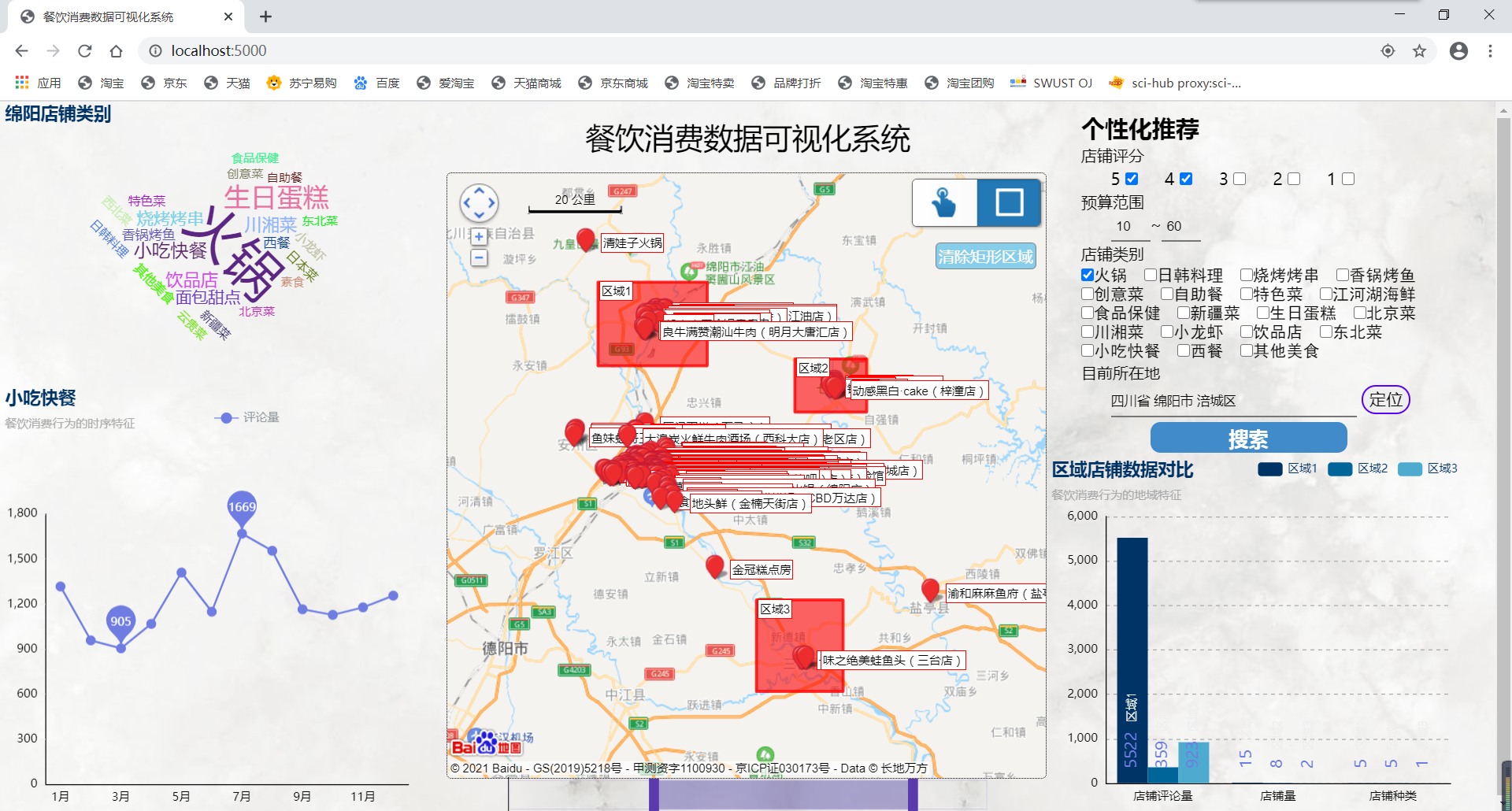Zoom out the map with minus button
The width and height of the screenshot is (1512, 811).
pos(479,257)
